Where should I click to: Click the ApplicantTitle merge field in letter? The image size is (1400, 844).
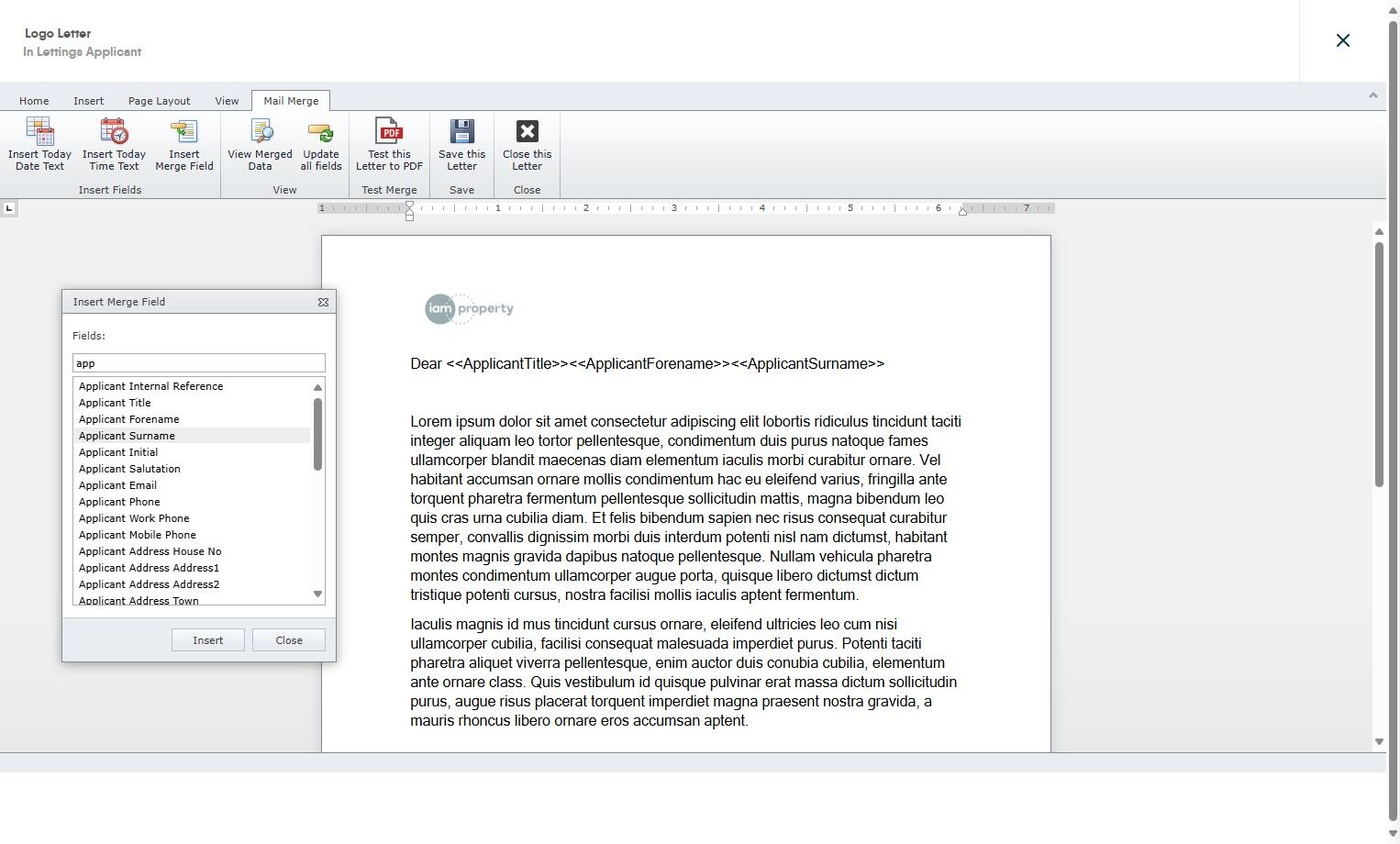tap(507, 364)
